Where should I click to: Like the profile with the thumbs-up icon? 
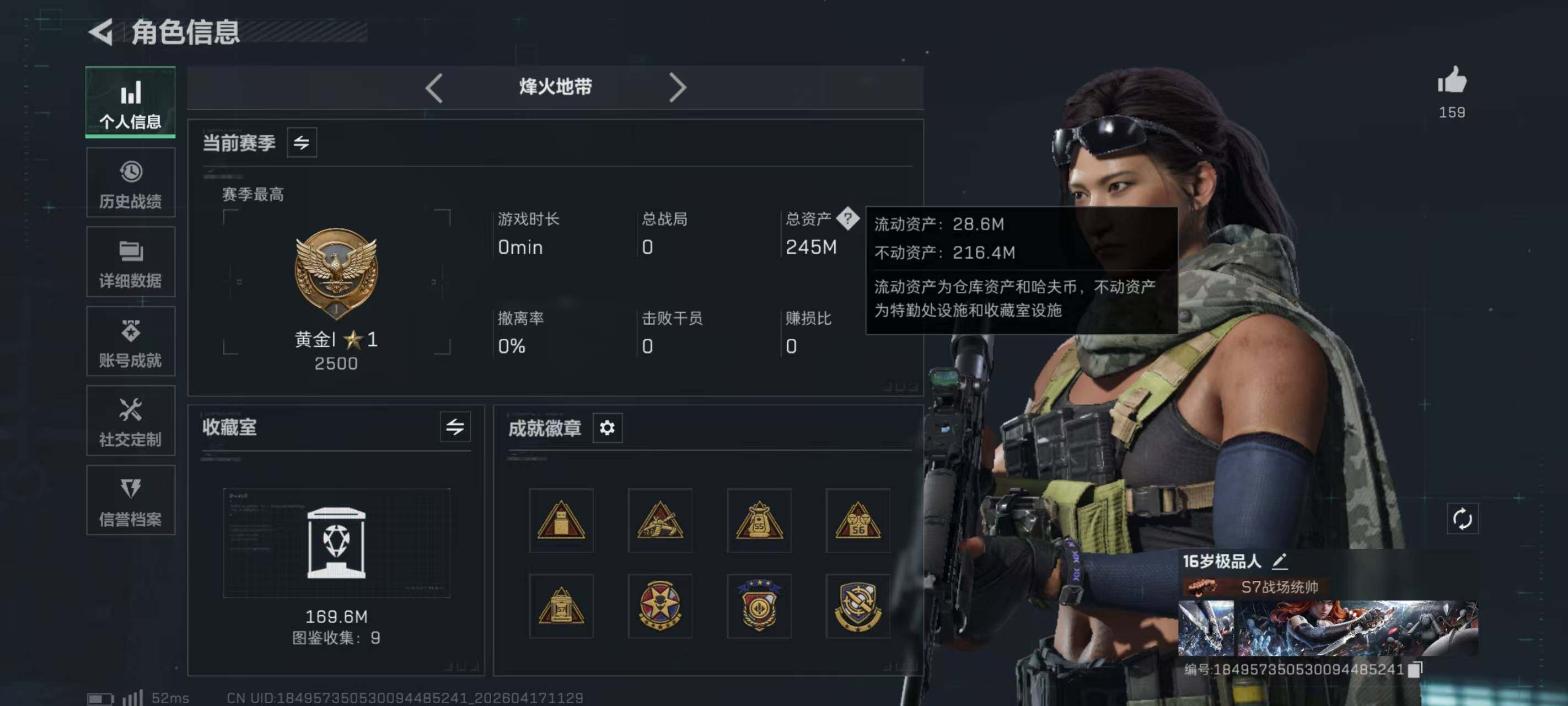pos(1452,80)
